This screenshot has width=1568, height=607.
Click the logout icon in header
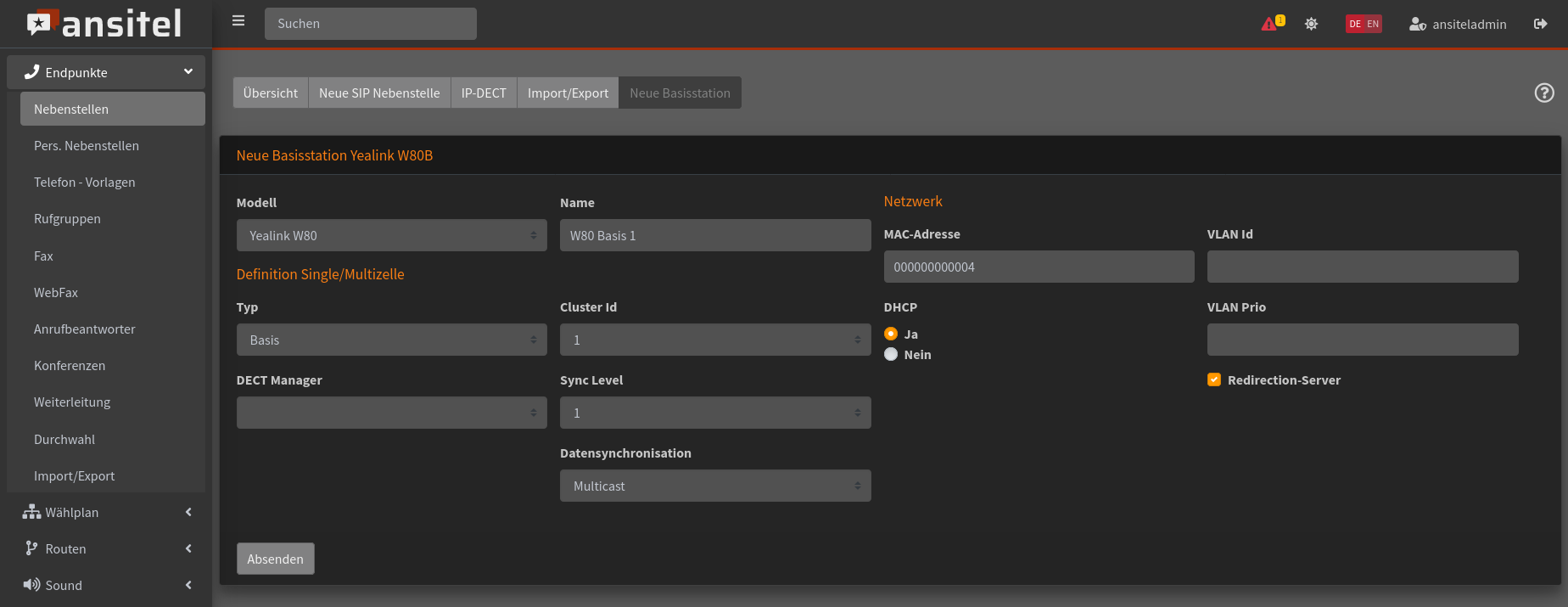(1540, 24)
